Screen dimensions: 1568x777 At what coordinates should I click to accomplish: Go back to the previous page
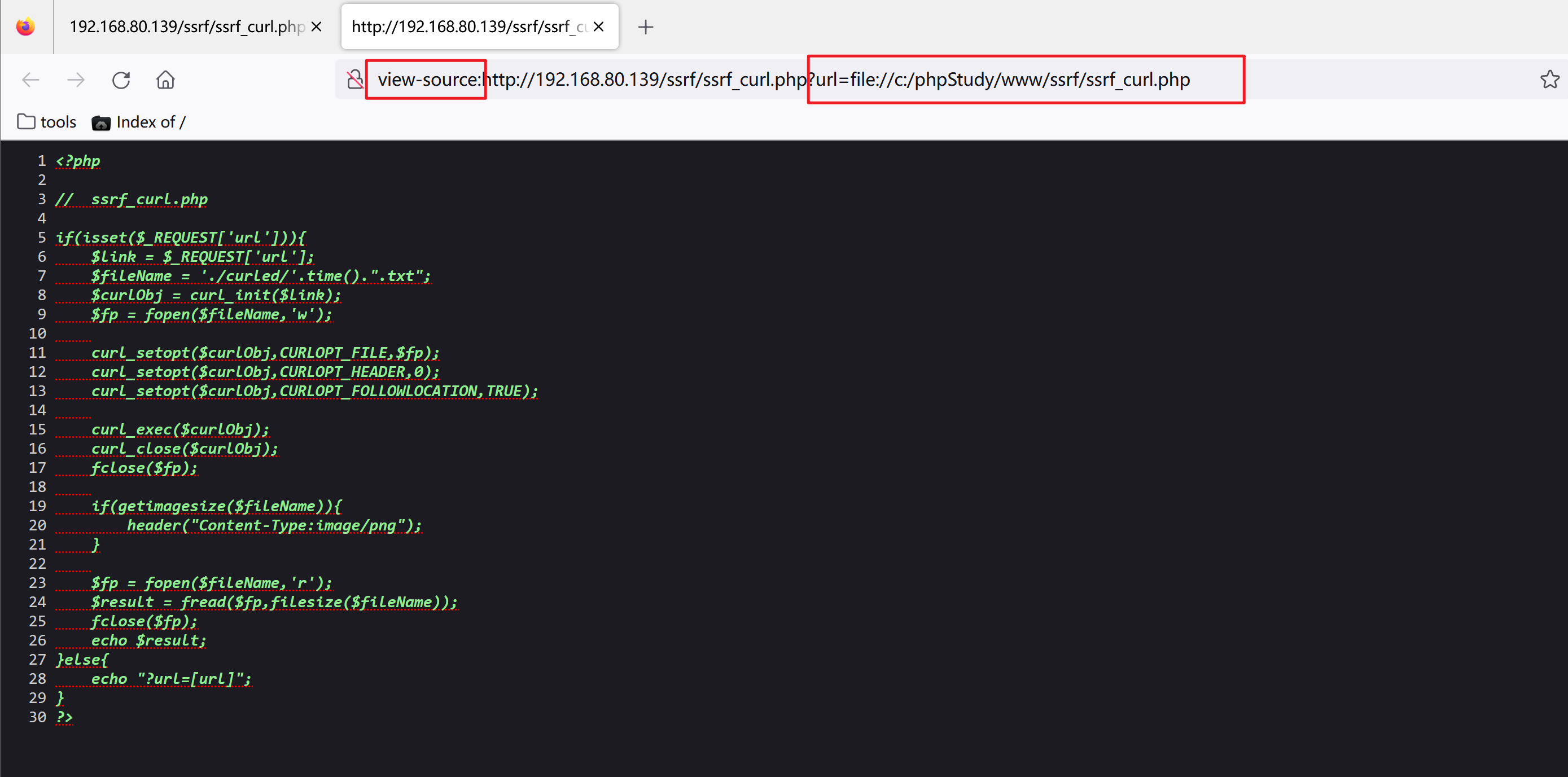(x=30, y=80)
